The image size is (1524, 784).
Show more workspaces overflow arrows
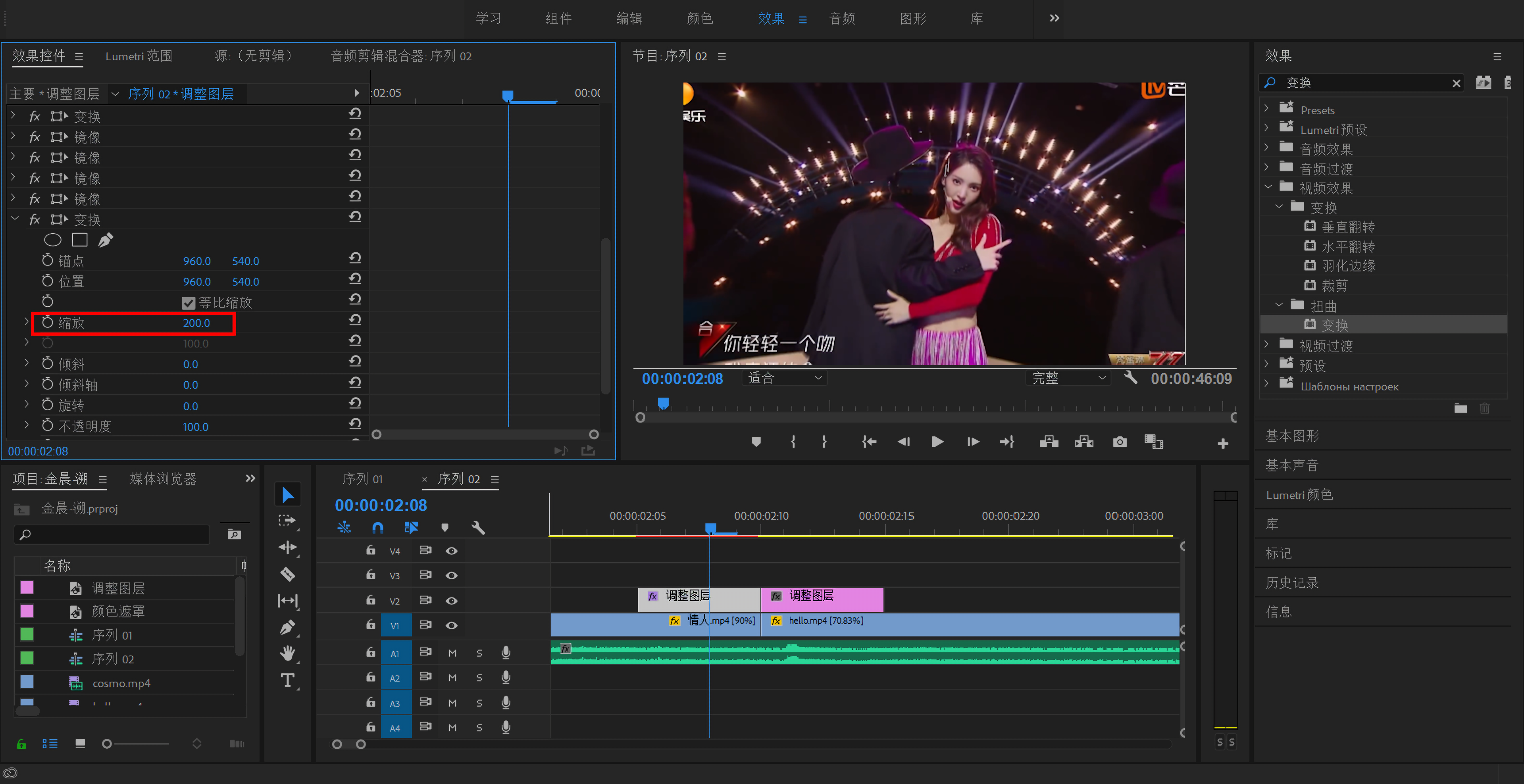(x=1054, y=18)
